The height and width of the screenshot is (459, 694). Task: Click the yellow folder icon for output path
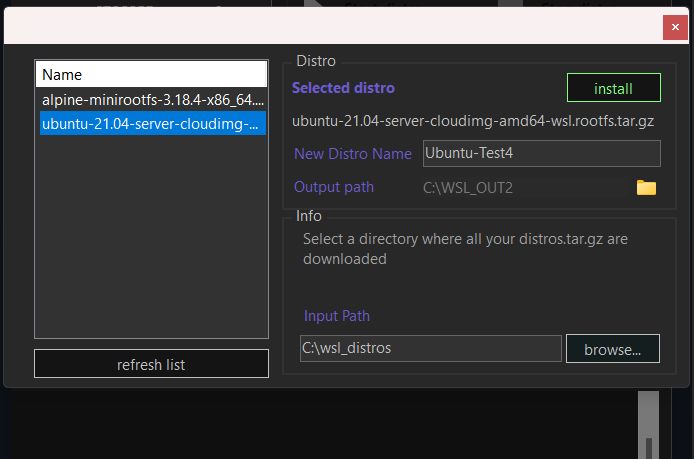(x=646, y=187)
